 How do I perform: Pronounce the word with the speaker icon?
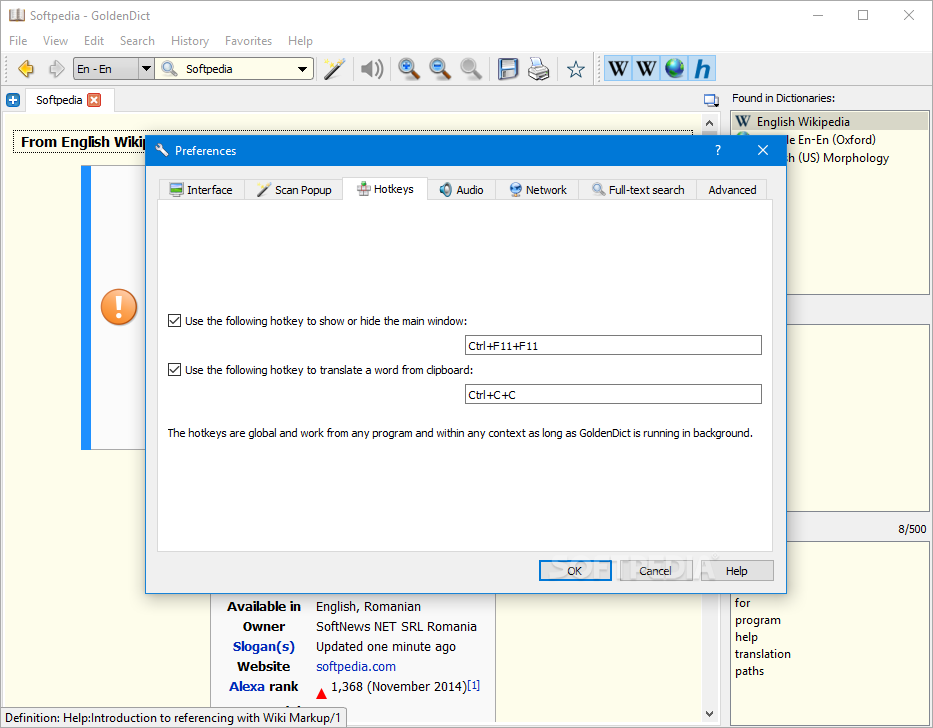372,69
